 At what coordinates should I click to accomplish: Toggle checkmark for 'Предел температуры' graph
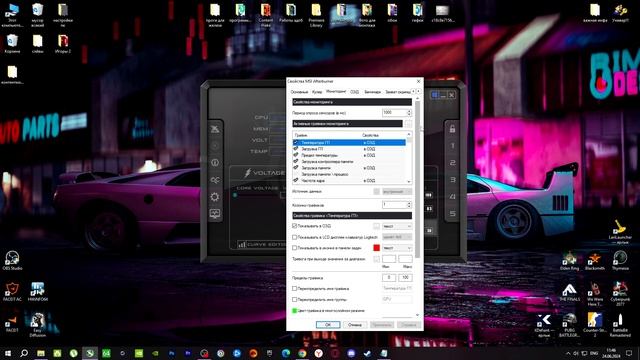pyautogui.click(x=296, y=155)
